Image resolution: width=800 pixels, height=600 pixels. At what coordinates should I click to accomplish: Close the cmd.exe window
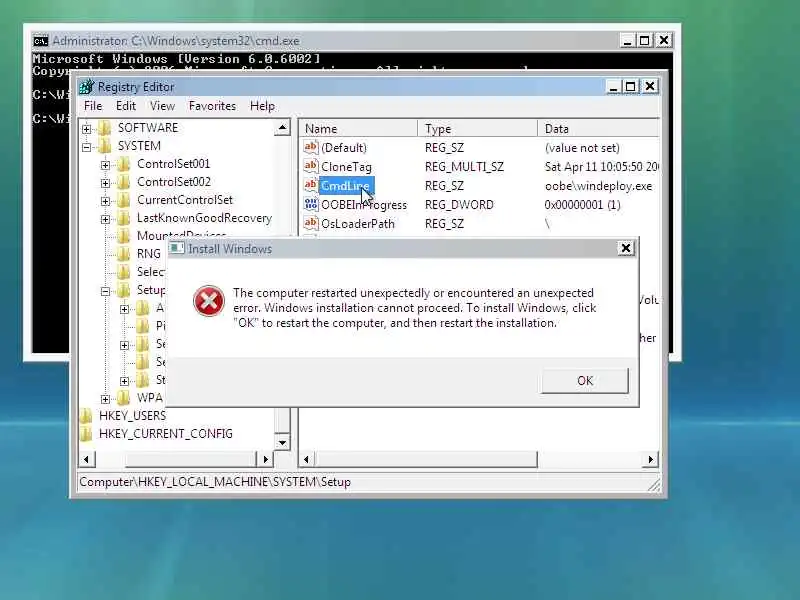coord(663,40)
